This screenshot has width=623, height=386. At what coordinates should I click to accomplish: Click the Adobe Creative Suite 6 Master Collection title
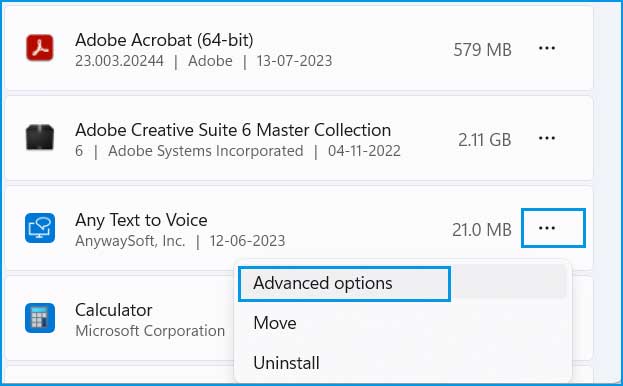[233, 130]
